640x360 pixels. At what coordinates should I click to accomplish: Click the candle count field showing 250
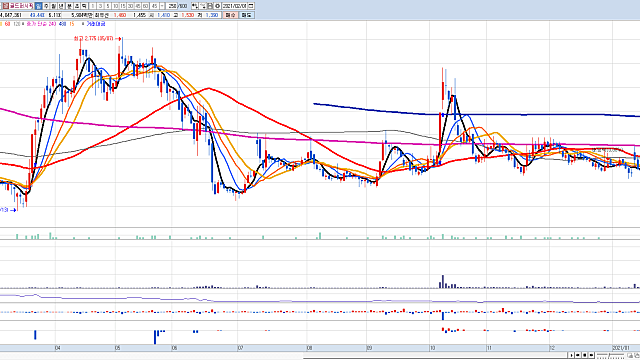click(172, 6)
